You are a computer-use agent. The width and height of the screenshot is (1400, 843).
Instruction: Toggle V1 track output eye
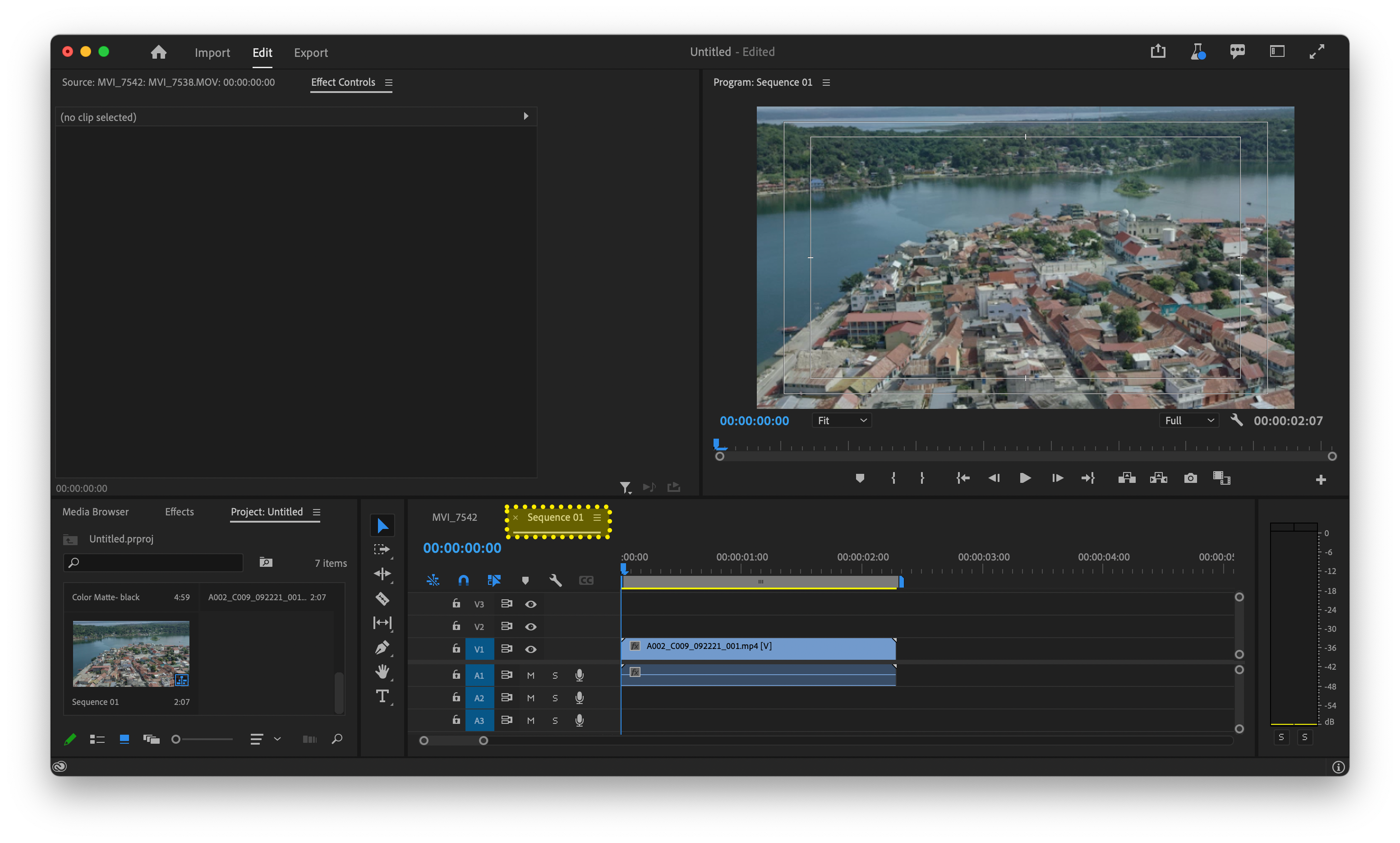(530, 649)
